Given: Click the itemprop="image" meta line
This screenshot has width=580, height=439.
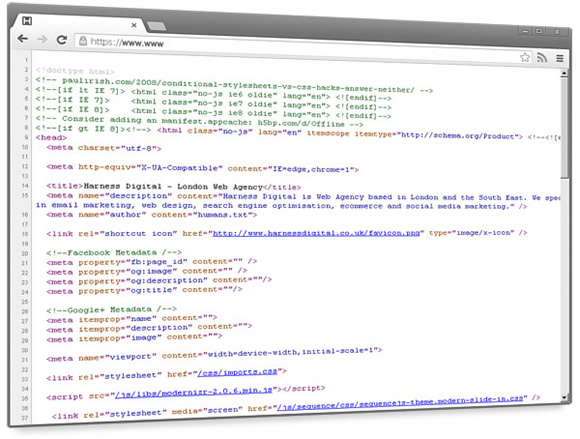Looking at the screenshot, I should tap(134, 338).
